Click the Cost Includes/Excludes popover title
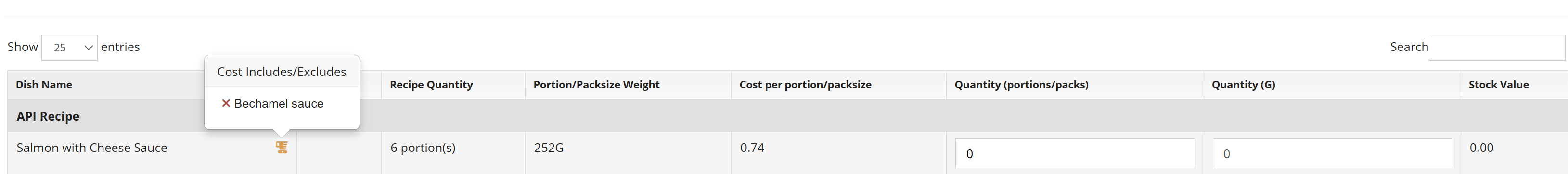 (282, 72)
